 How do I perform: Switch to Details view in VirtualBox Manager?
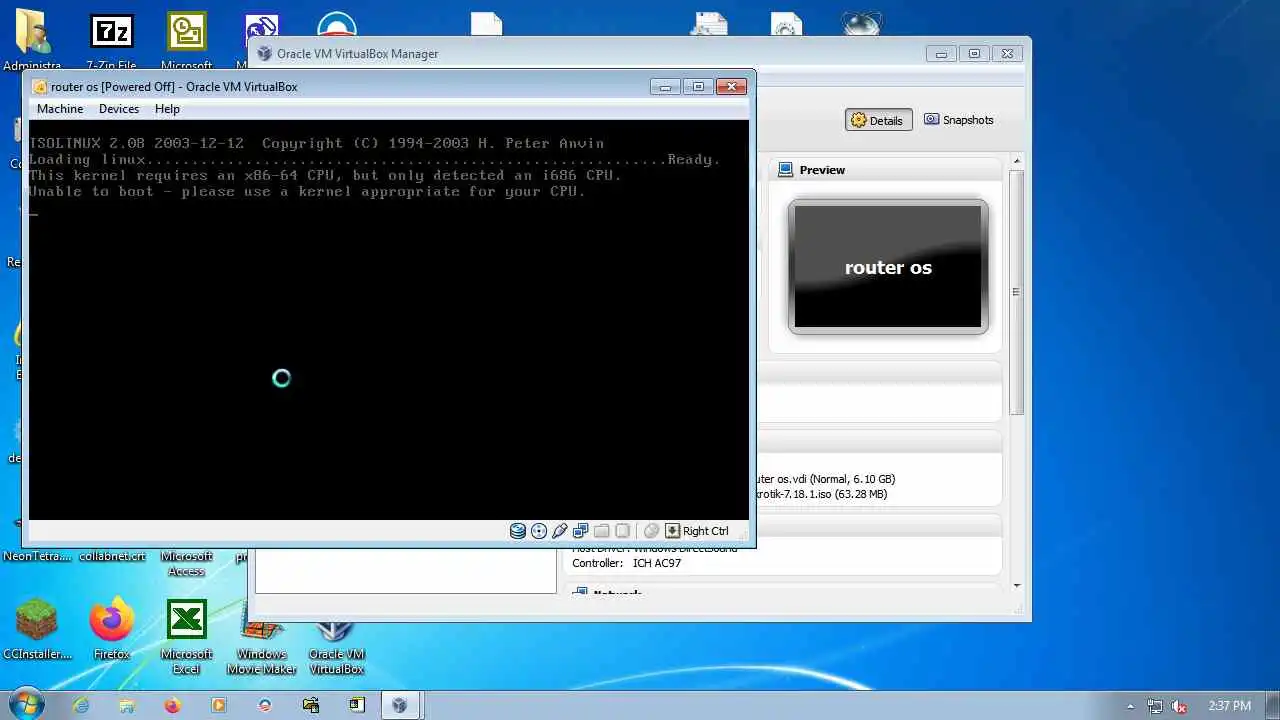click(x=877, y=120)
